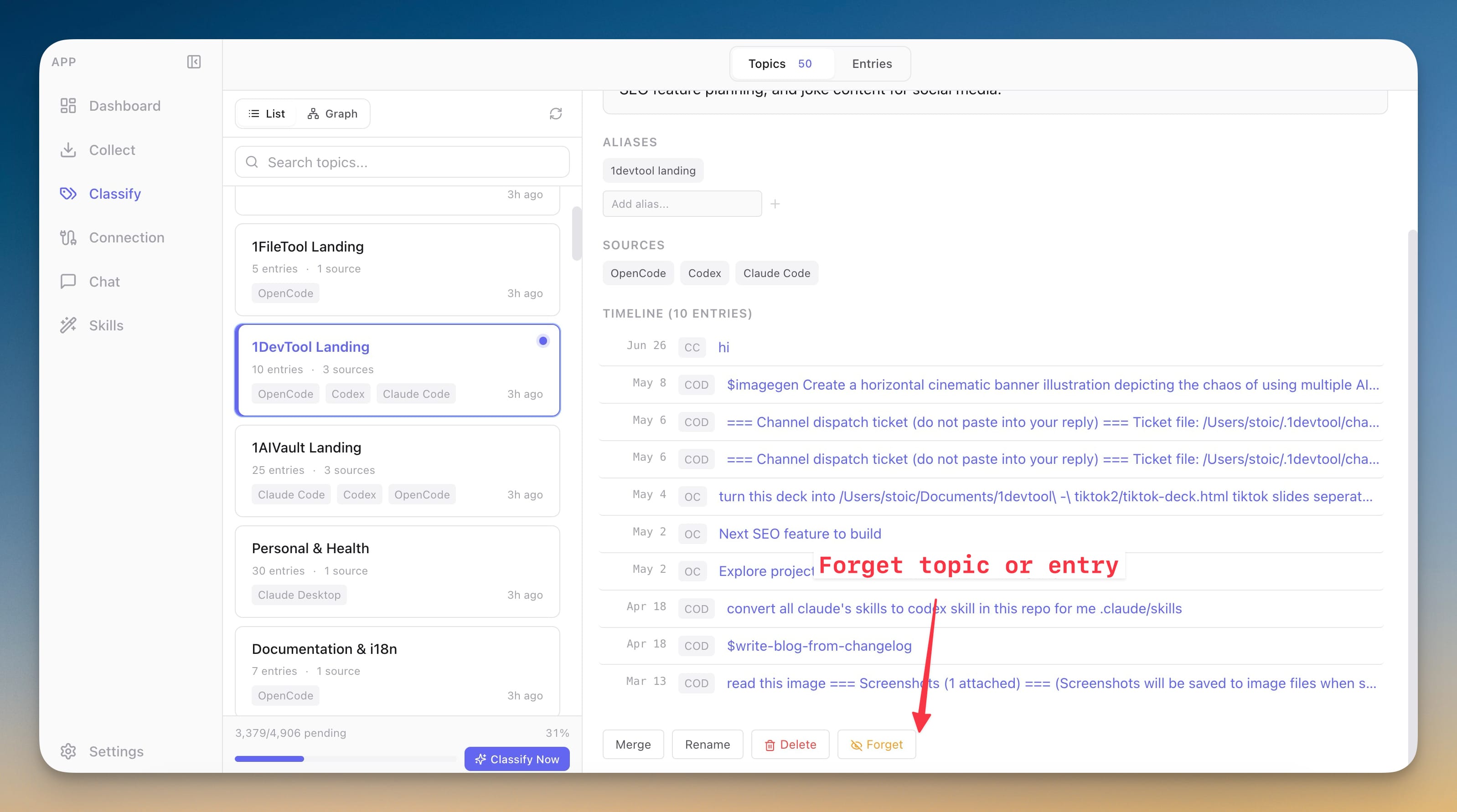Select the 1AIVault Landing topic
This screenshot has height=812, width=1457.
click(x=398, y=471)
